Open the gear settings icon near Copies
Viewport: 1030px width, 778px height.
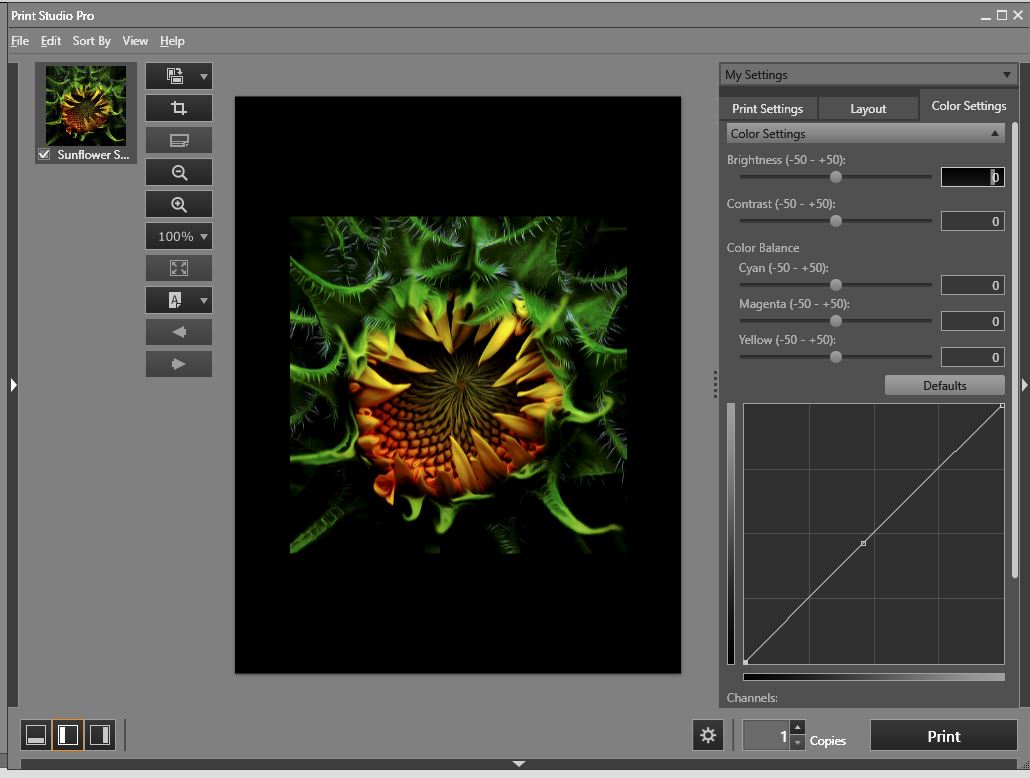pyautogui.click(x=708, y=736)
